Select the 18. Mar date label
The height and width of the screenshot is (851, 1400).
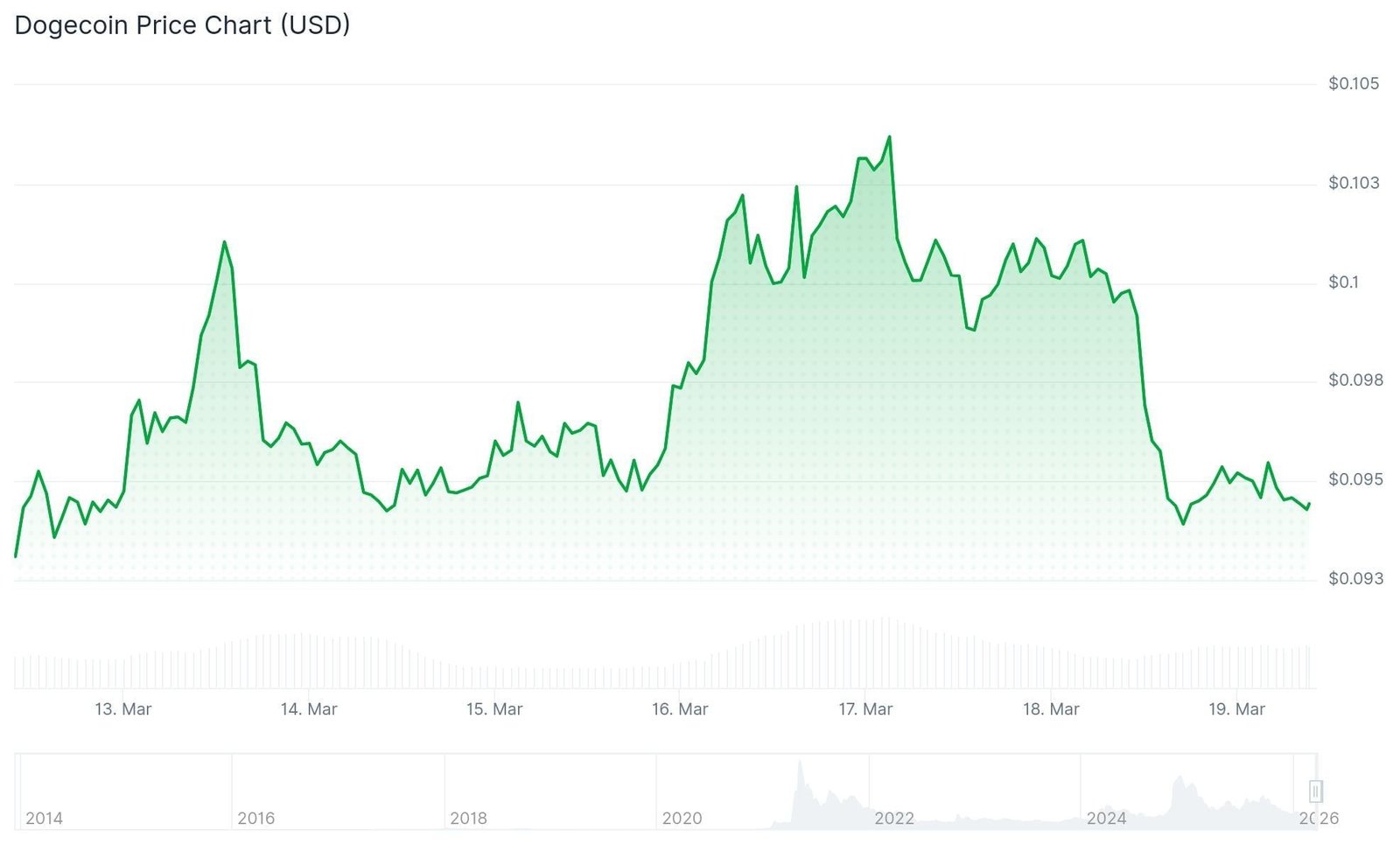point(1050,709)
